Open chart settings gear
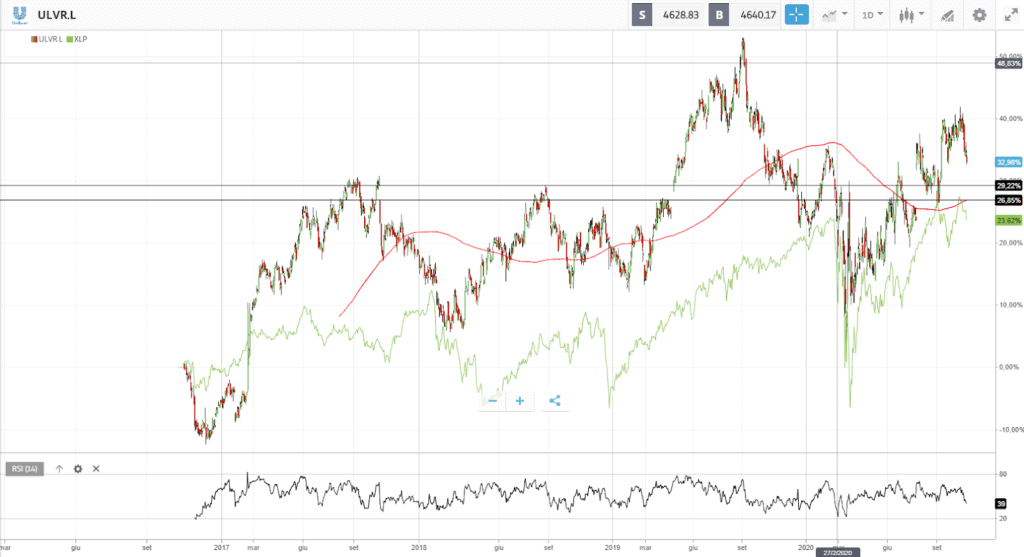The height and width of the screenshot is (557, 1024). click(x=979, y=15)
